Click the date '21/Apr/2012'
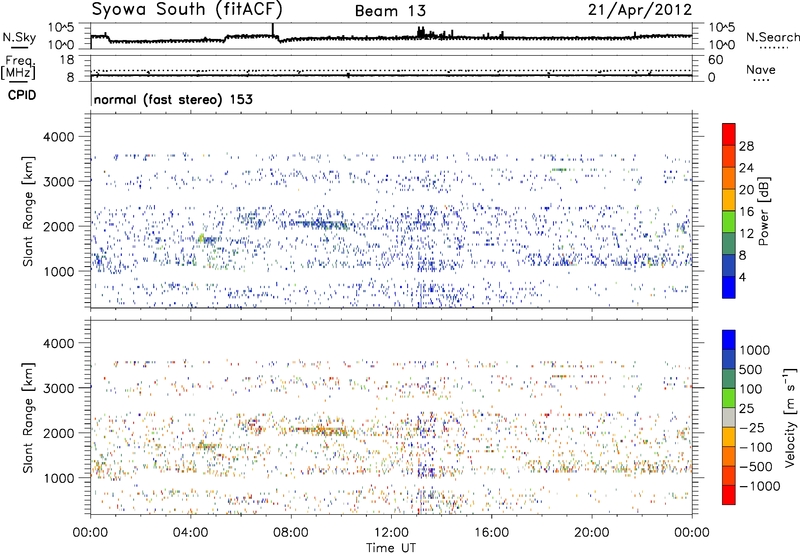Viewport: 800px width, 554px height. pos(640,10)
